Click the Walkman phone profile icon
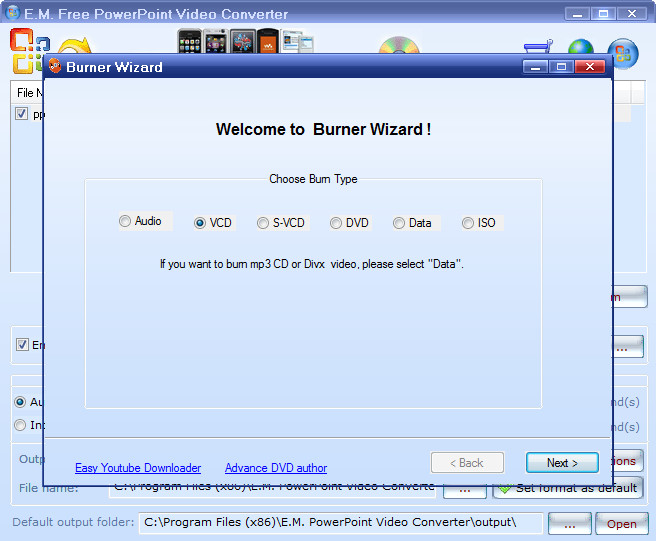This screenshot has height=541, width=656. point(268,41)
